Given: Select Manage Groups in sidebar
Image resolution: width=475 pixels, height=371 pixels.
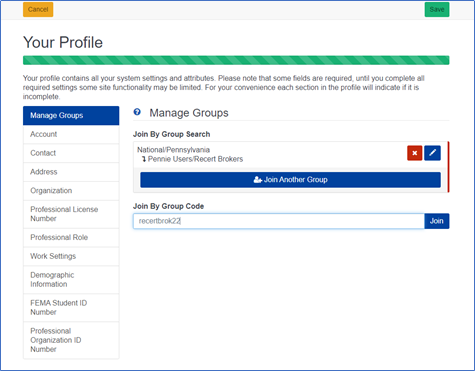Looking at the screenshot, I should pyautogui.click(x=71, y=116).
